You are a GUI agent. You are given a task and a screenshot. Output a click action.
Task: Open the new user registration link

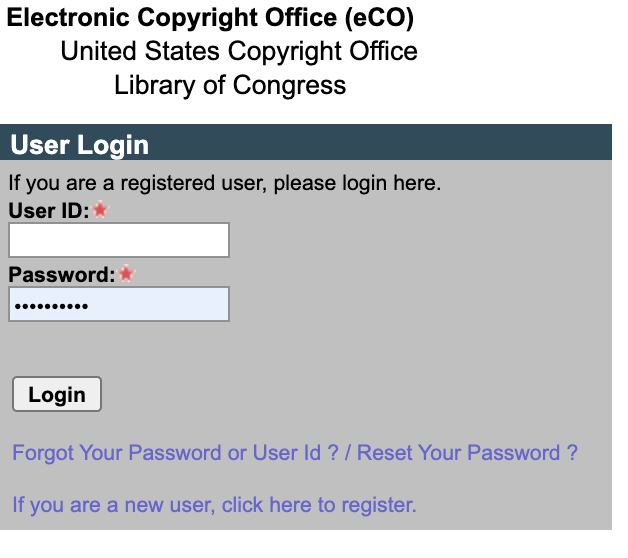[x=214, y=505]
